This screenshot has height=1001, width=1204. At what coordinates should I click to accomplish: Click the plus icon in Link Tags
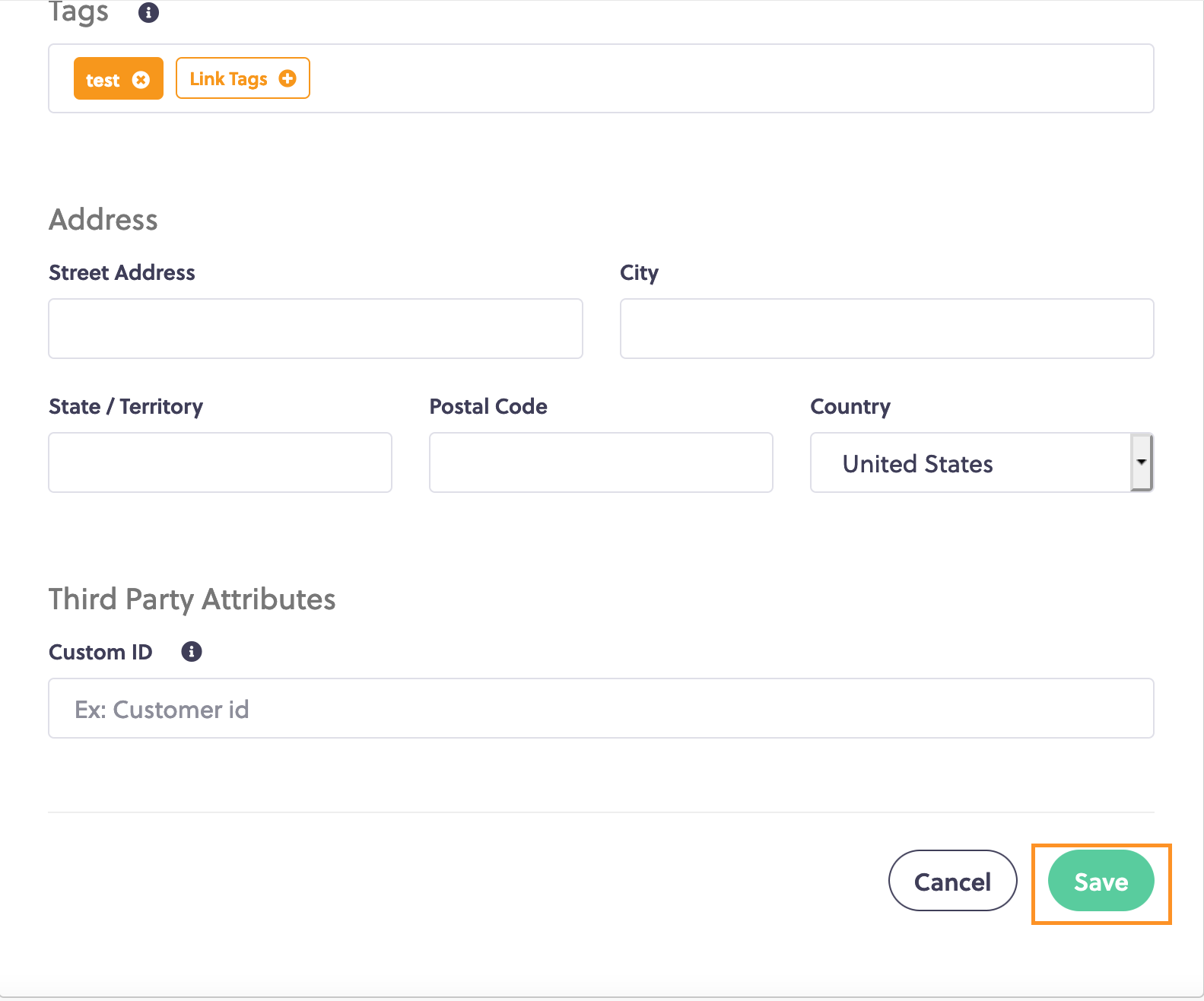click(287, 78)
